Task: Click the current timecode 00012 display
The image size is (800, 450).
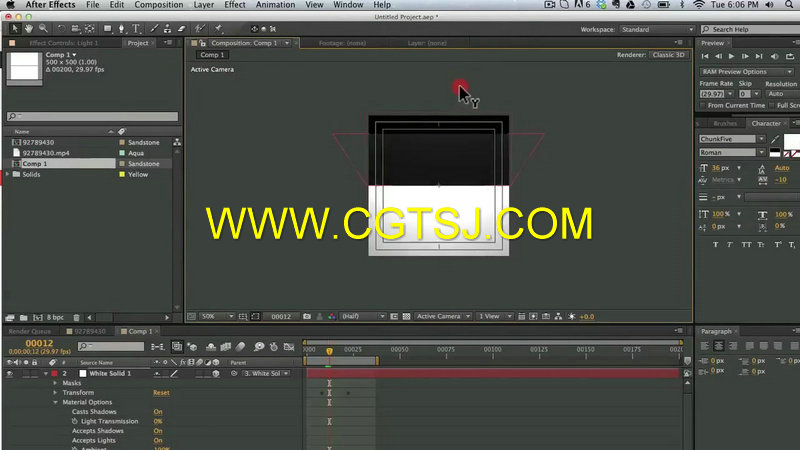Action: point(39,343)
